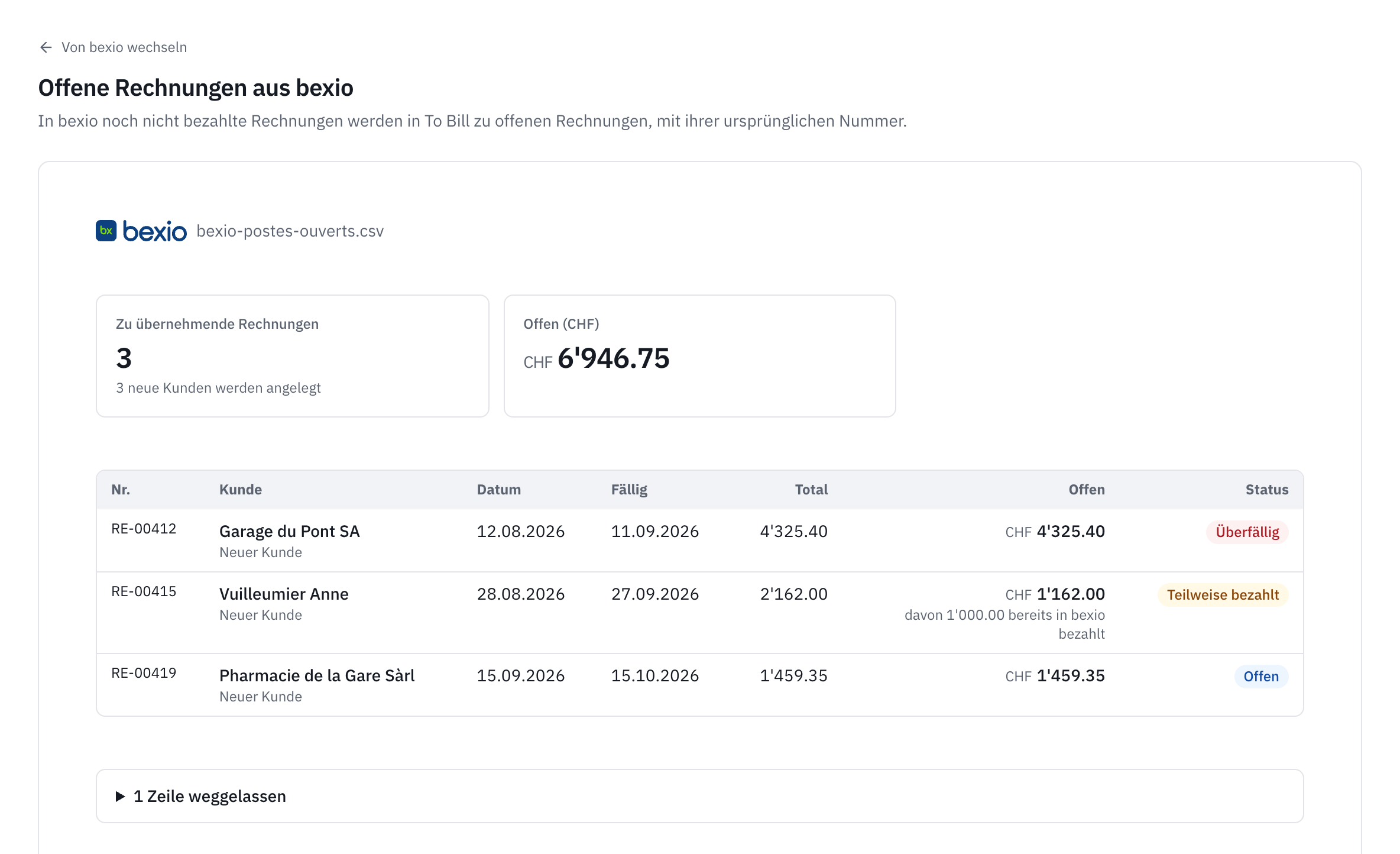Click the 'Nr.' column header
The image size is (1400, 854).
pos(121,490)
